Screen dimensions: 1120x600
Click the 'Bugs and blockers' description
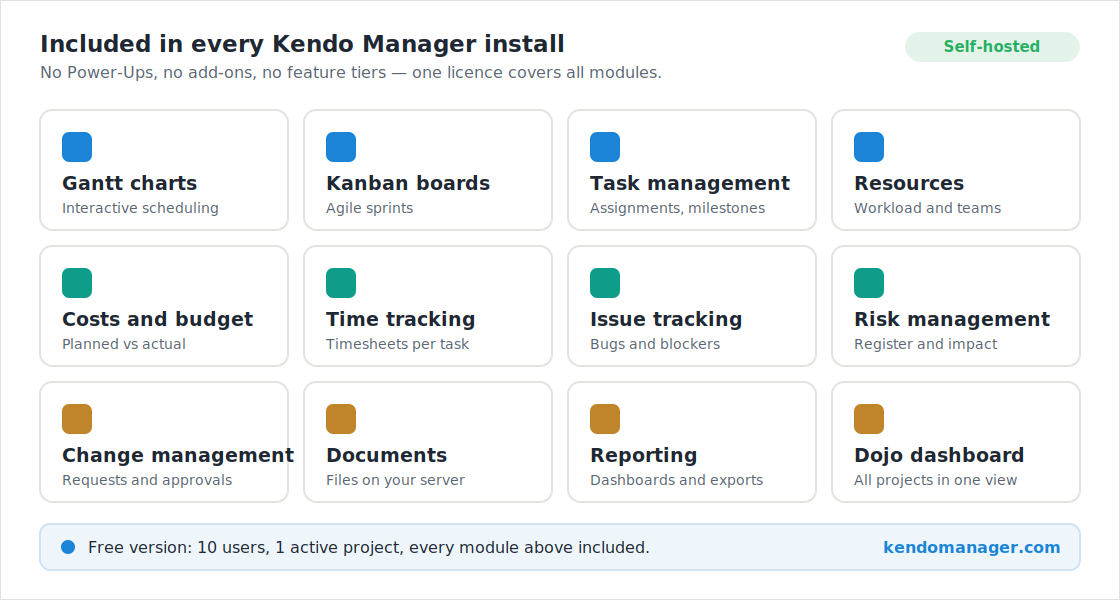[x=655, y=344]
